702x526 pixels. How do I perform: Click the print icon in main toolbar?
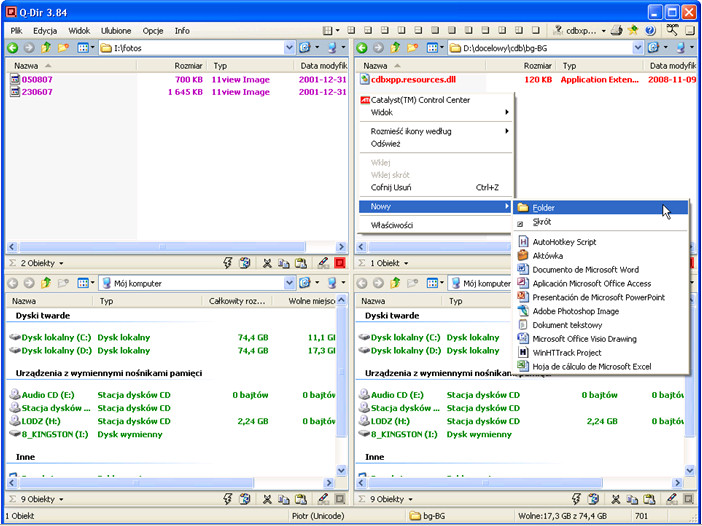pos(617,30)
